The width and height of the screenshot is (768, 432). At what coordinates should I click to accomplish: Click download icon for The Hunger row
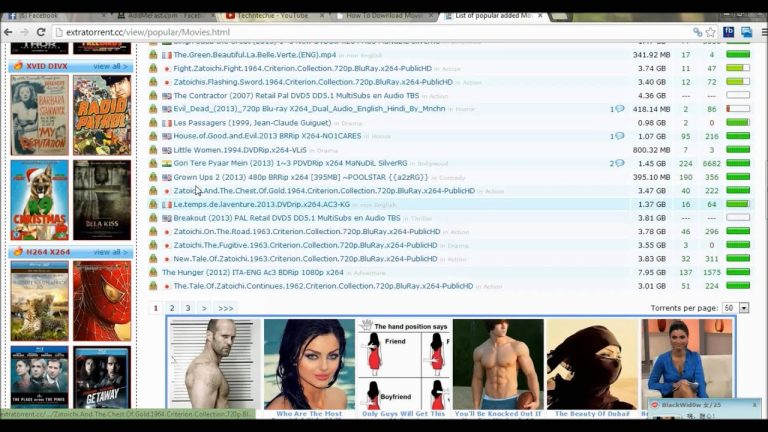[x=153, y=272]
